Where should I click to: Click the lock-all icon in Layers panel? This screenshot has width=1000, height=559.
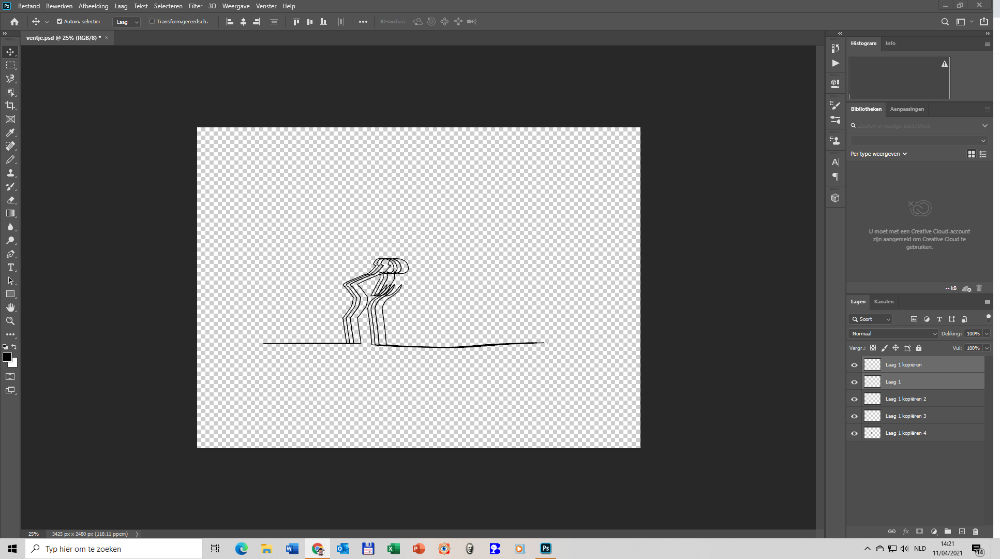tap(919, 348)
